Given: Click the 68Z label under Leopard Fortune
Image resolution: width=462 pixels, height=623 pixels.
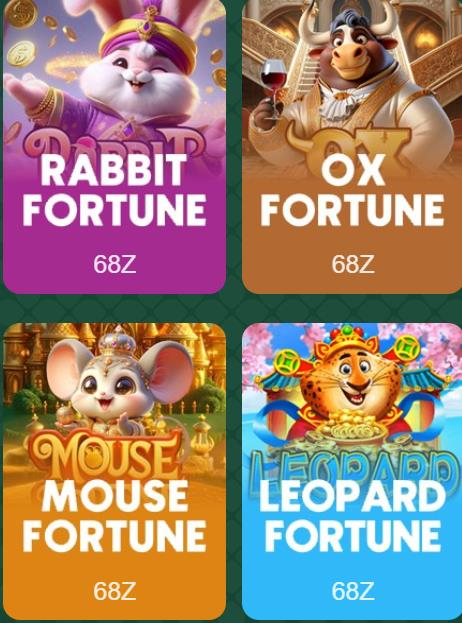Looking at the screenshot, I should (353, 591).
